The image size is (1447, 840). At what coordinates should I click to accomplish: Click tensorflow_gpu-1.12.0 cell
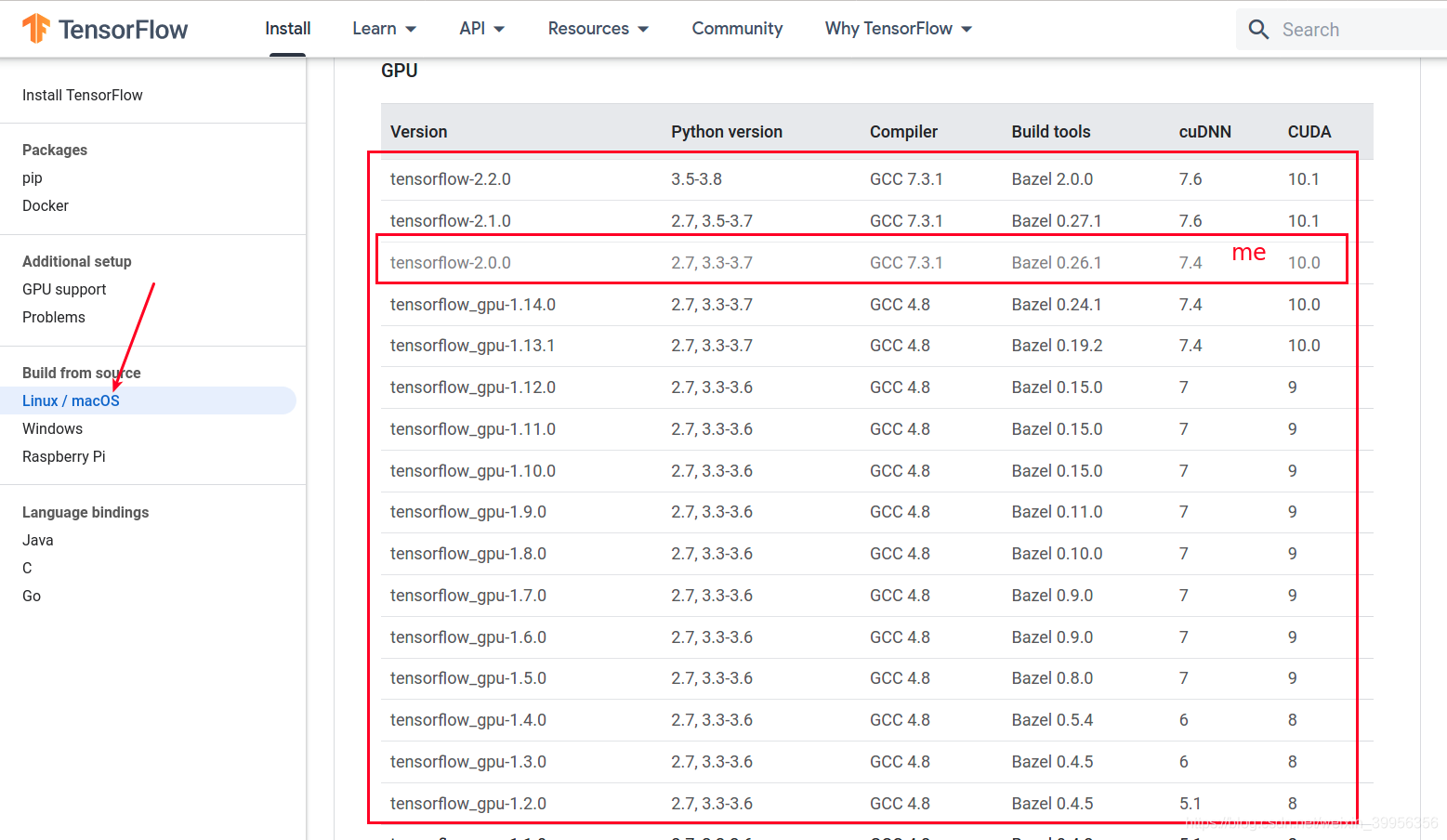pos(473,387)
